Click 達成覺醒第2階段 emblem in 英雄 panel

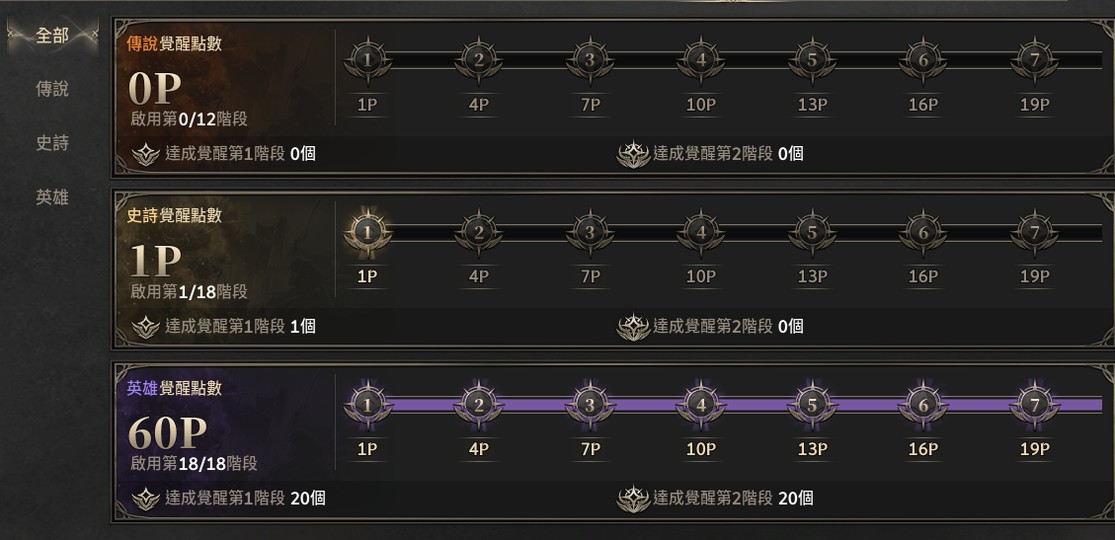[x=633, y=499]
